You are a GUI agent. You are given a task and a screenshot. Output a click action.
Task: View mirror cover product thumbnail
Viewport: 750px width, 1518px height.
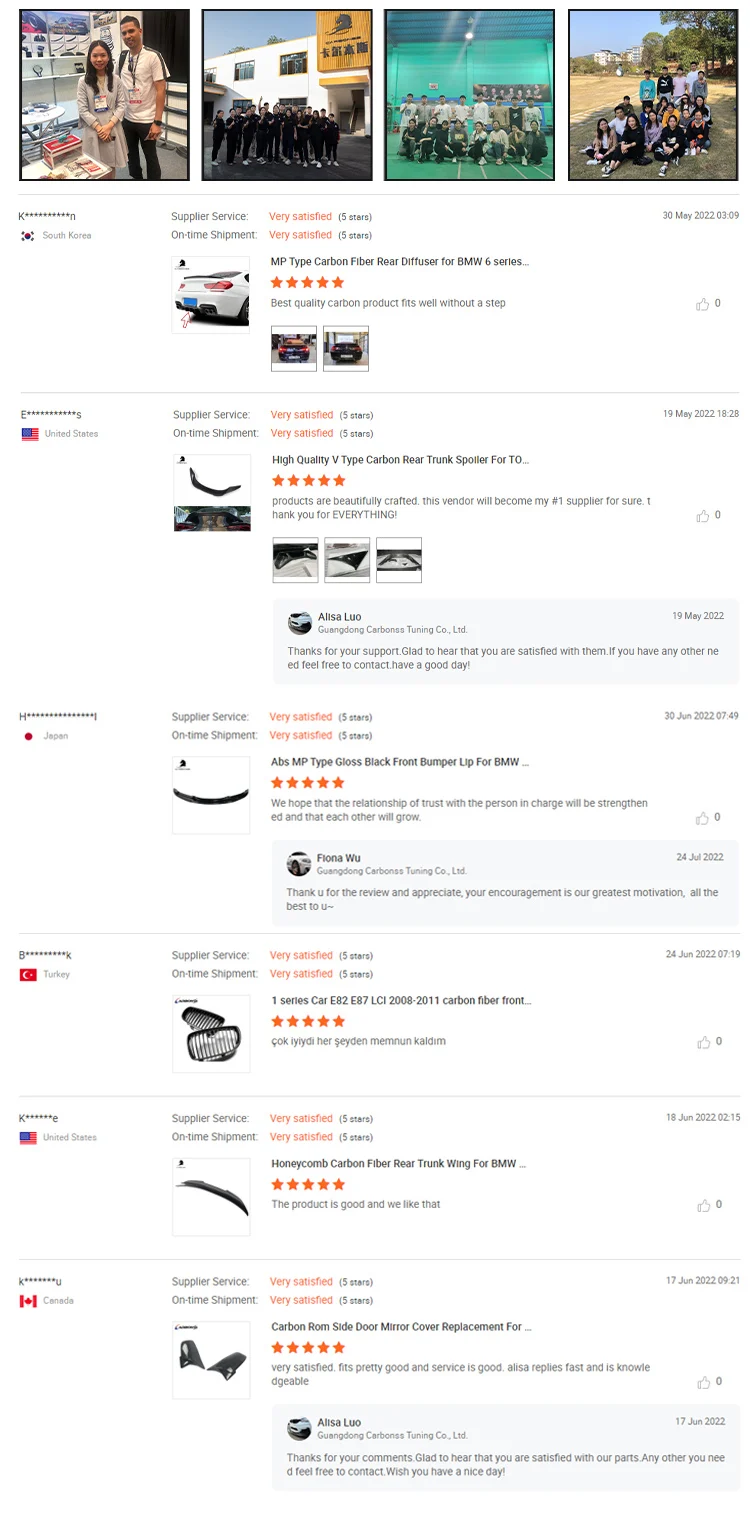pyautogui.click(x=210, y=1360)
